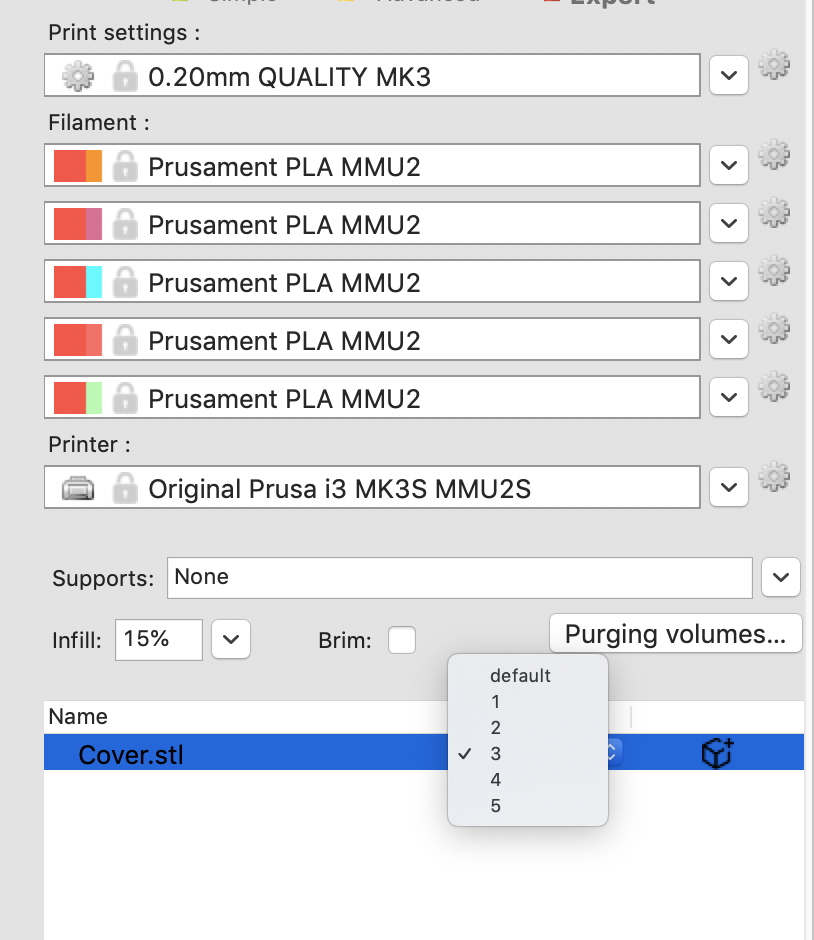The width and height of the screenshot is (814, 940).
Task: Click the cyan filament color swatch
Action: (78, 282)
